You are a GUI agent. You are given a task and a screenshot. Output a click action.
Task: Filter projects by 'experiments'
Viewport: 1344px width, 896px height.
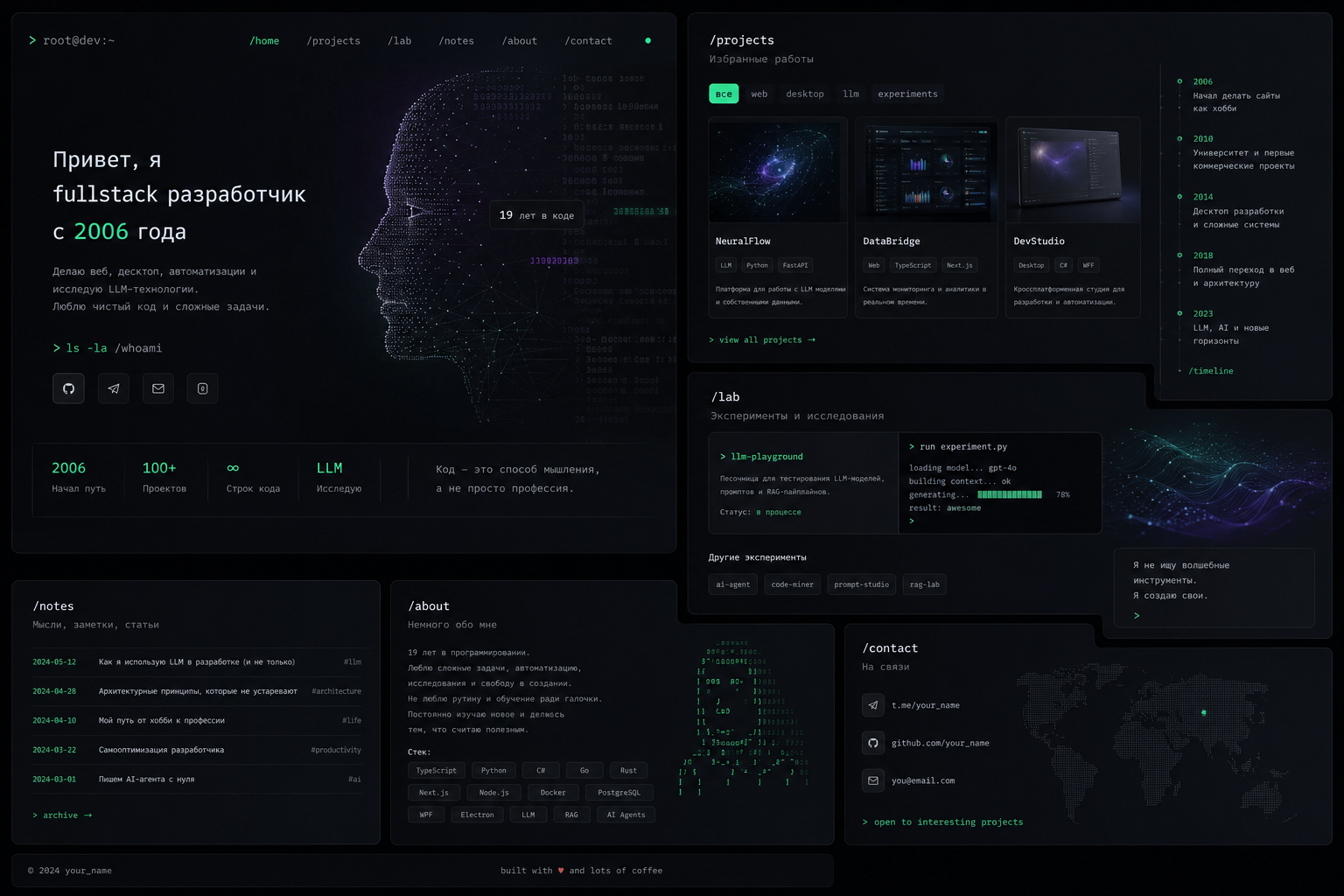[907, 94]
